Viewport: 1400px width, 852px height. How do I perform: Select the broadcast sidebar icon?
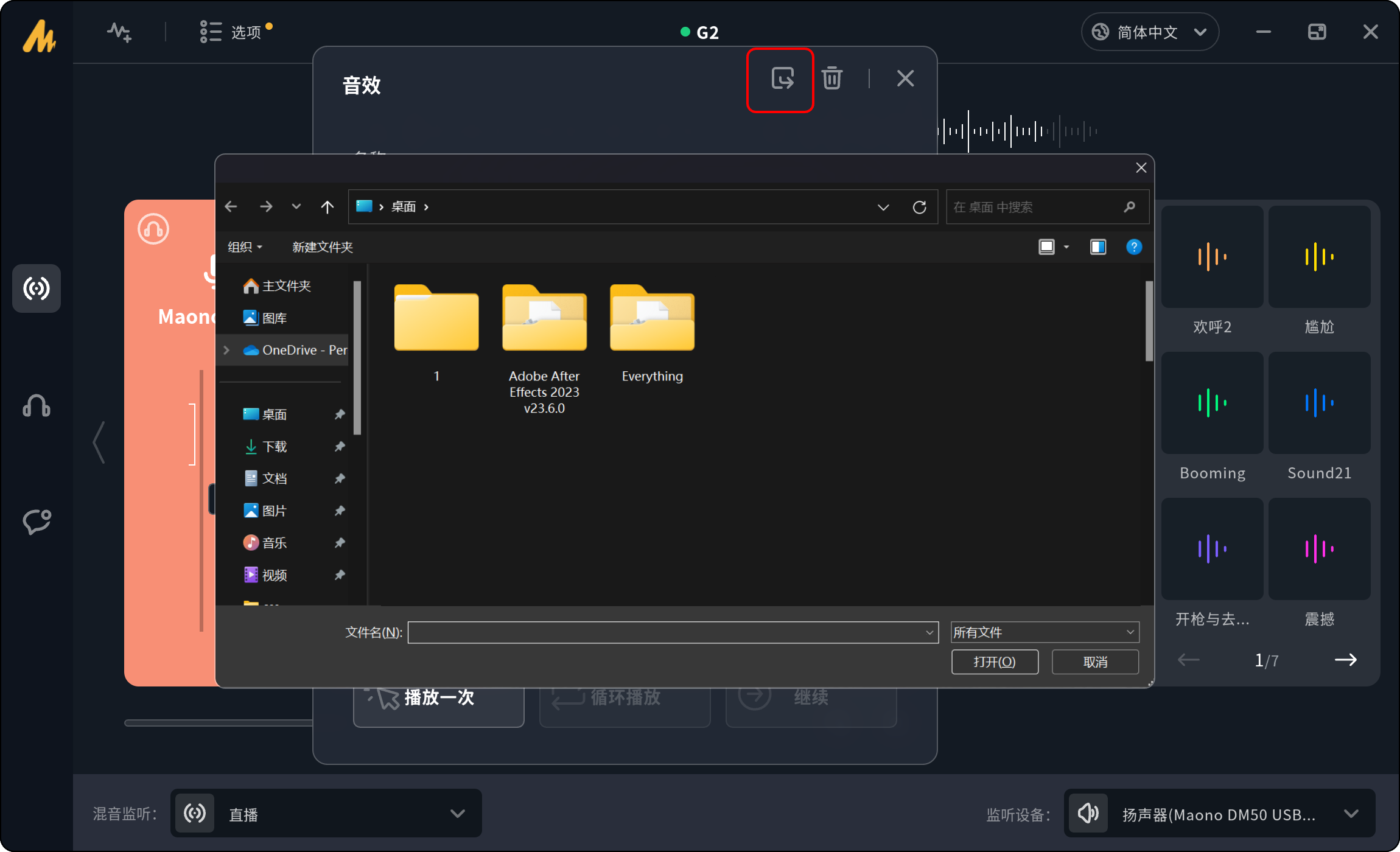click(37, 288)
